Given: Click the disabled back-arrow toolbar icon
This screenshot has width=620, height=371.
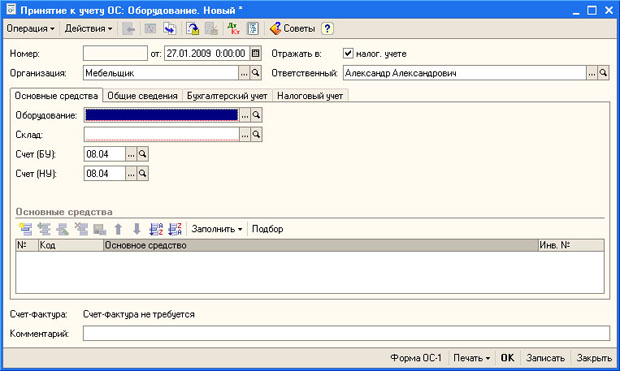Looking at the screenshot, I should coord(129,28).
